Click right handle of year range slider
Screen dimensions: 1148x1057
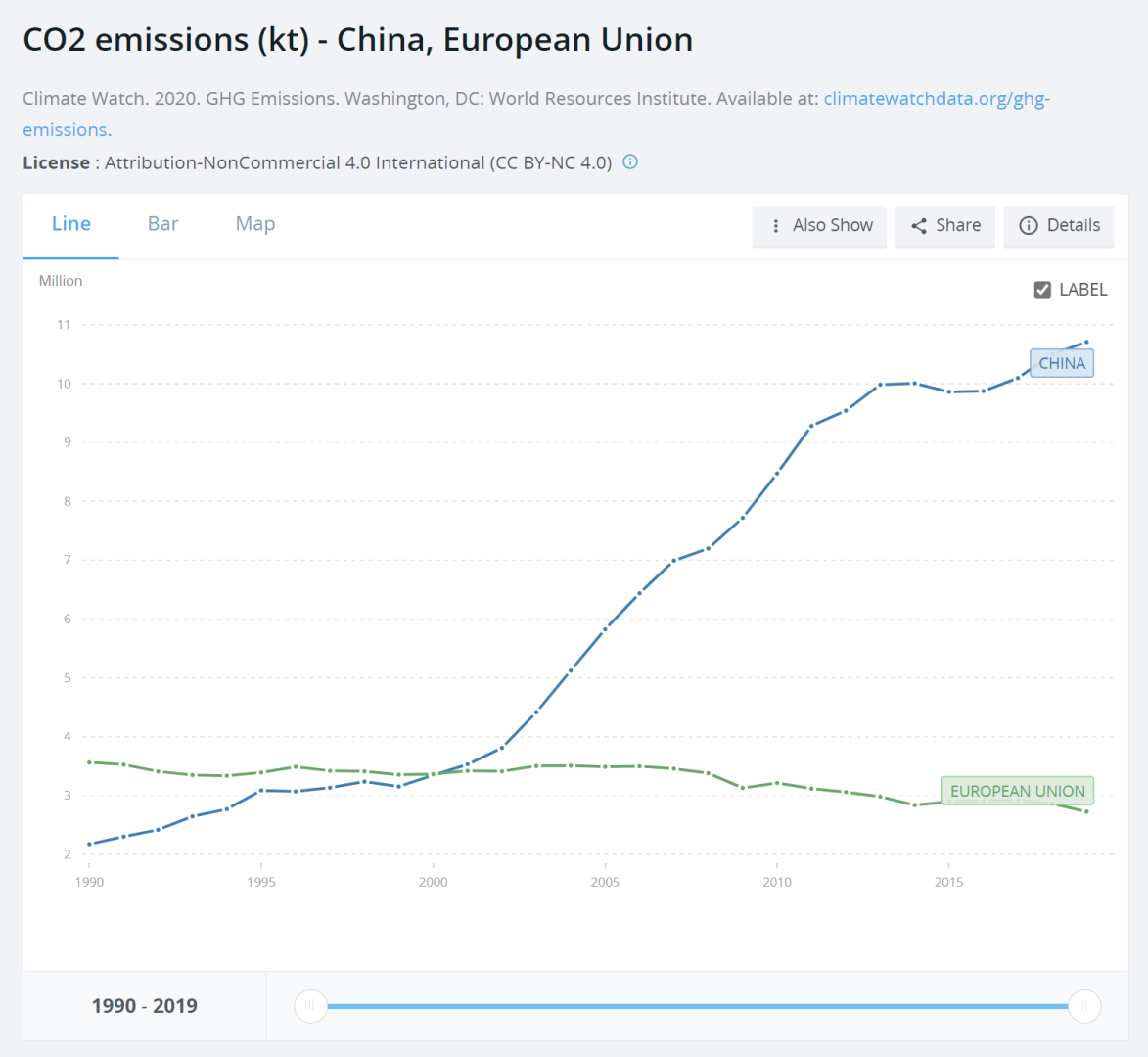click(x=1083, y=1005)
